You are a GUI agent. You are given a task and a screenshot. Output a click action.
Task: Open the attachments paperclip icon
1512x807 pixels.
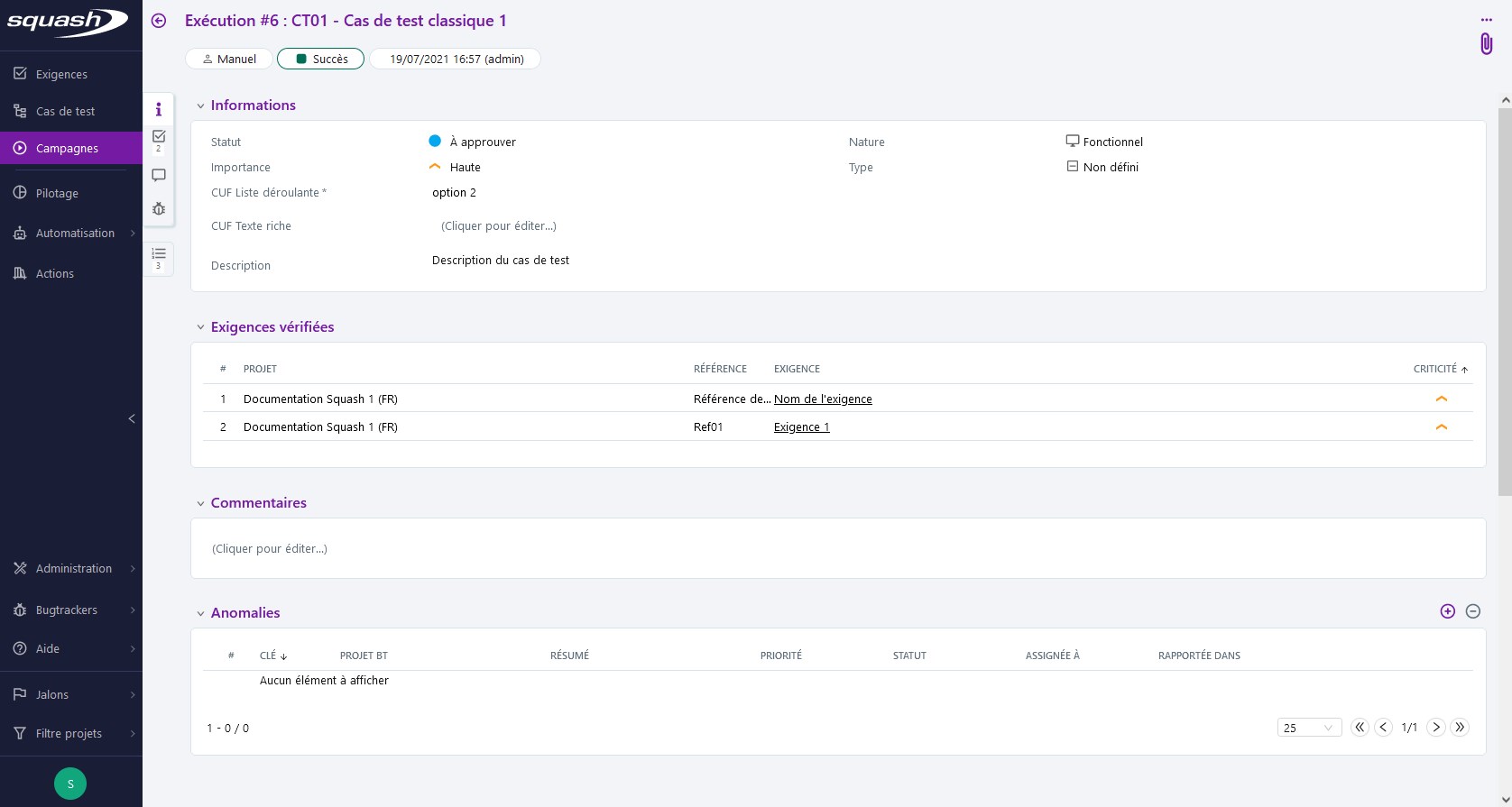coord(1486,43)
